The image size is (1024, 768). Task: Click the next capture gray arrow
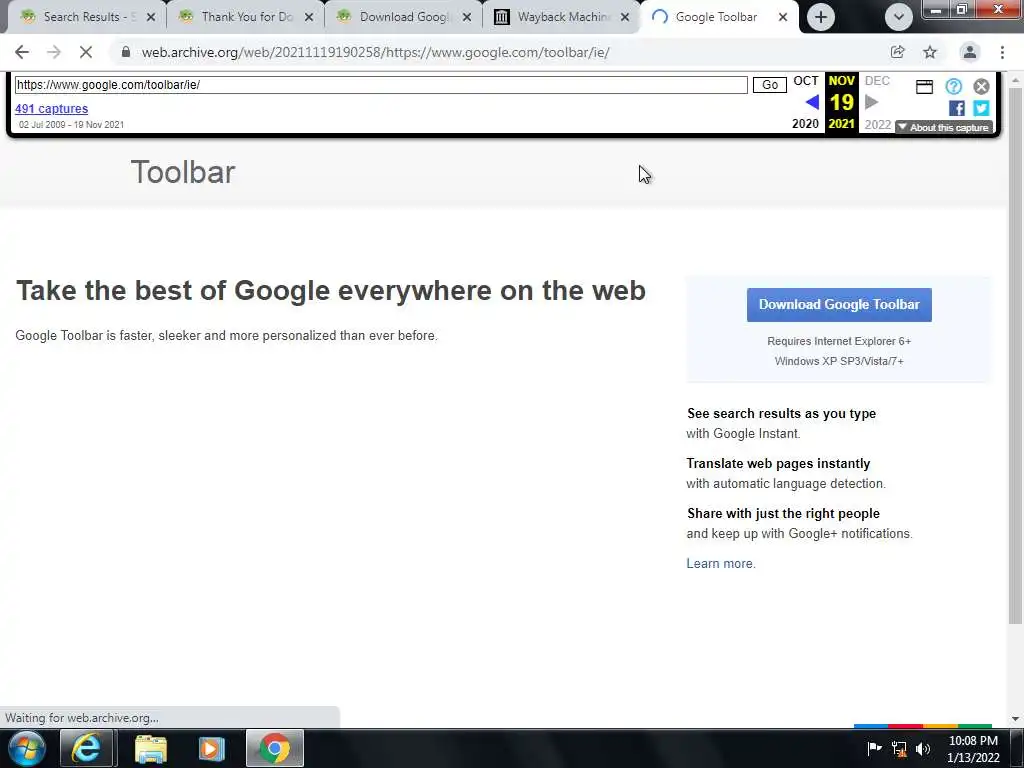point(871,102)
